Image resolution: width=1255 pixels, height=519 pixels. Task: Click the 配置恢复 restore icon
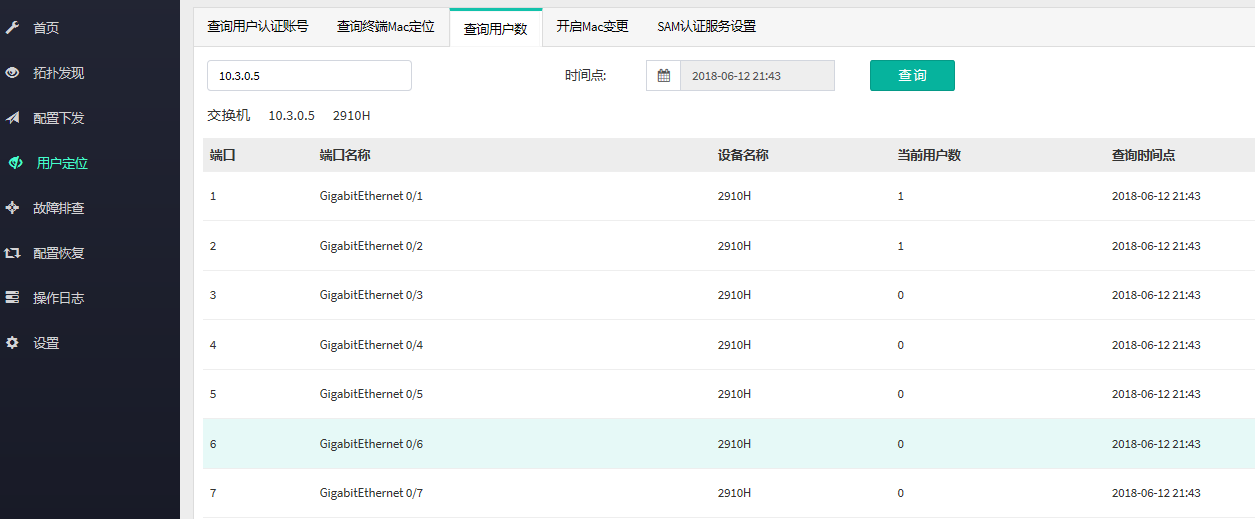(x=12, y=253)
